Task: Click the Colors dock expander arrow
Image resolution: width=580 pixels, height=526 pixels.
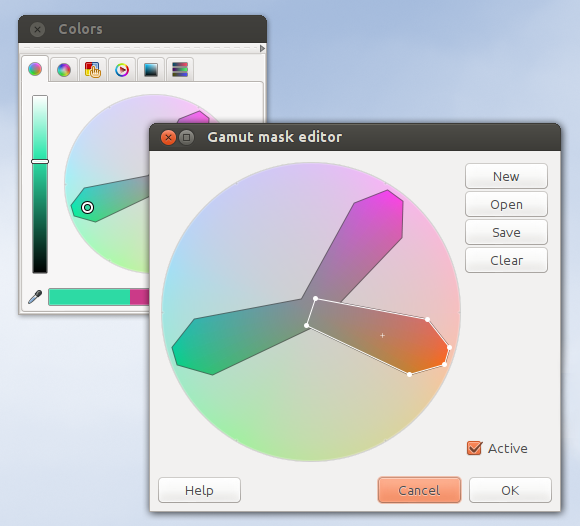Action: tap(262, 48)
